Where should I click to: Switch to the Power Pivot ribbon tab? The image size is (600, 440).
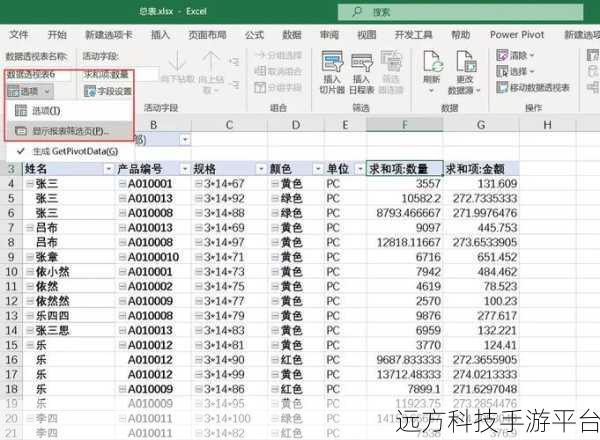click(x=517, y=35)
